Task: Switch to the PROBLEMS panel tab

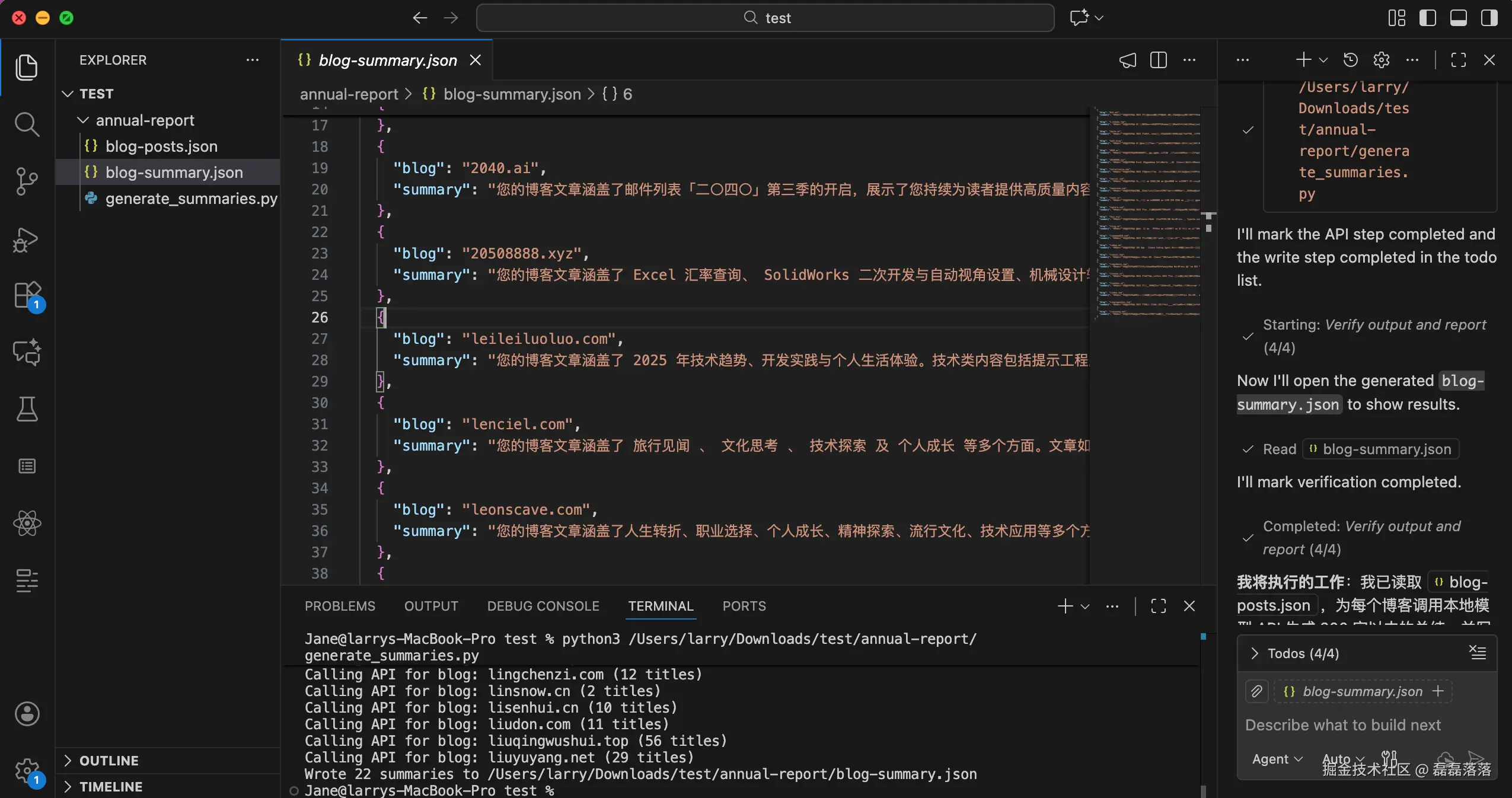Action: [x=340, y=606]
